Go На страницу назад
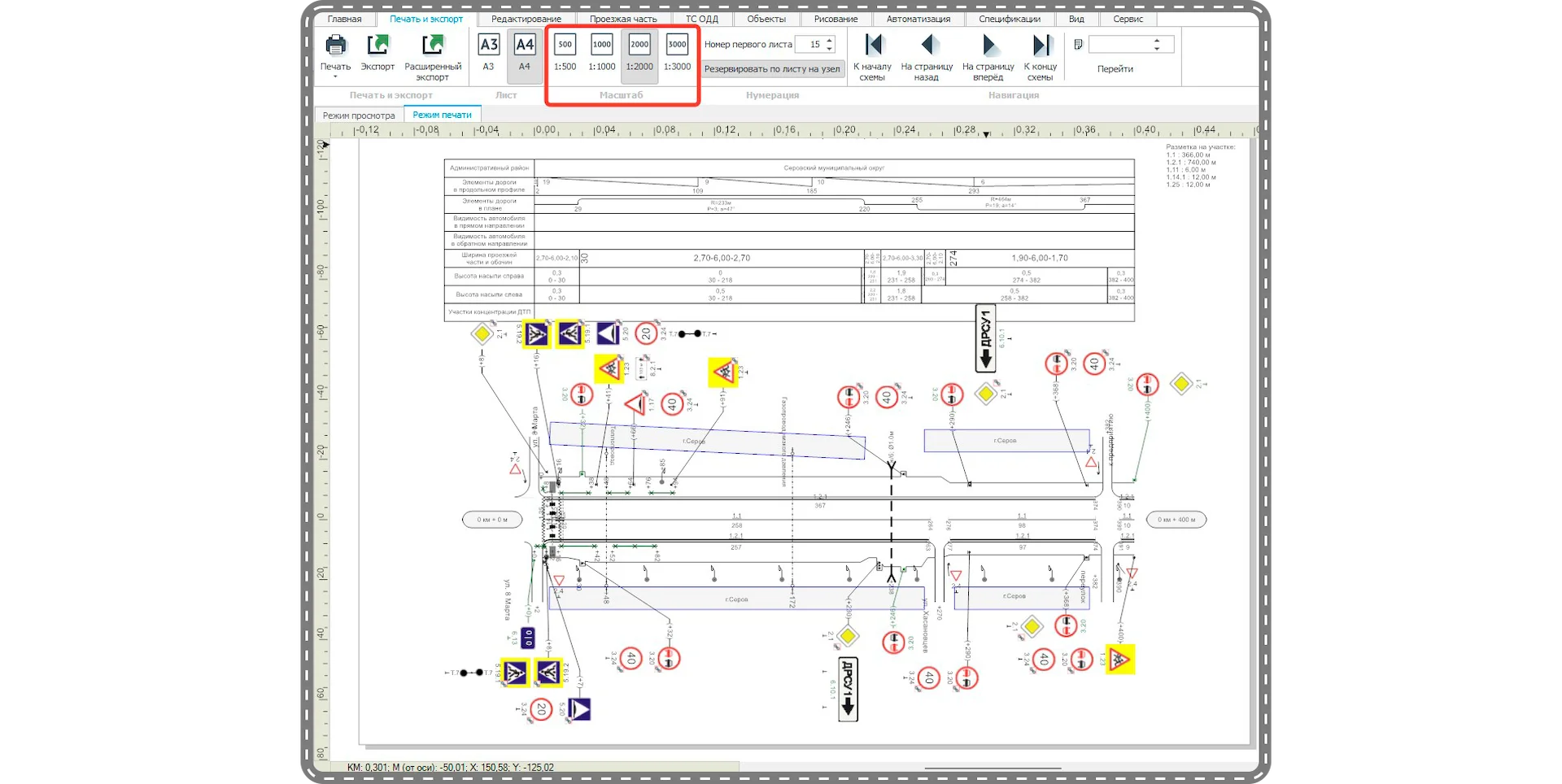The height and width of the screenshot is (784, 1562). click(927, 45)
